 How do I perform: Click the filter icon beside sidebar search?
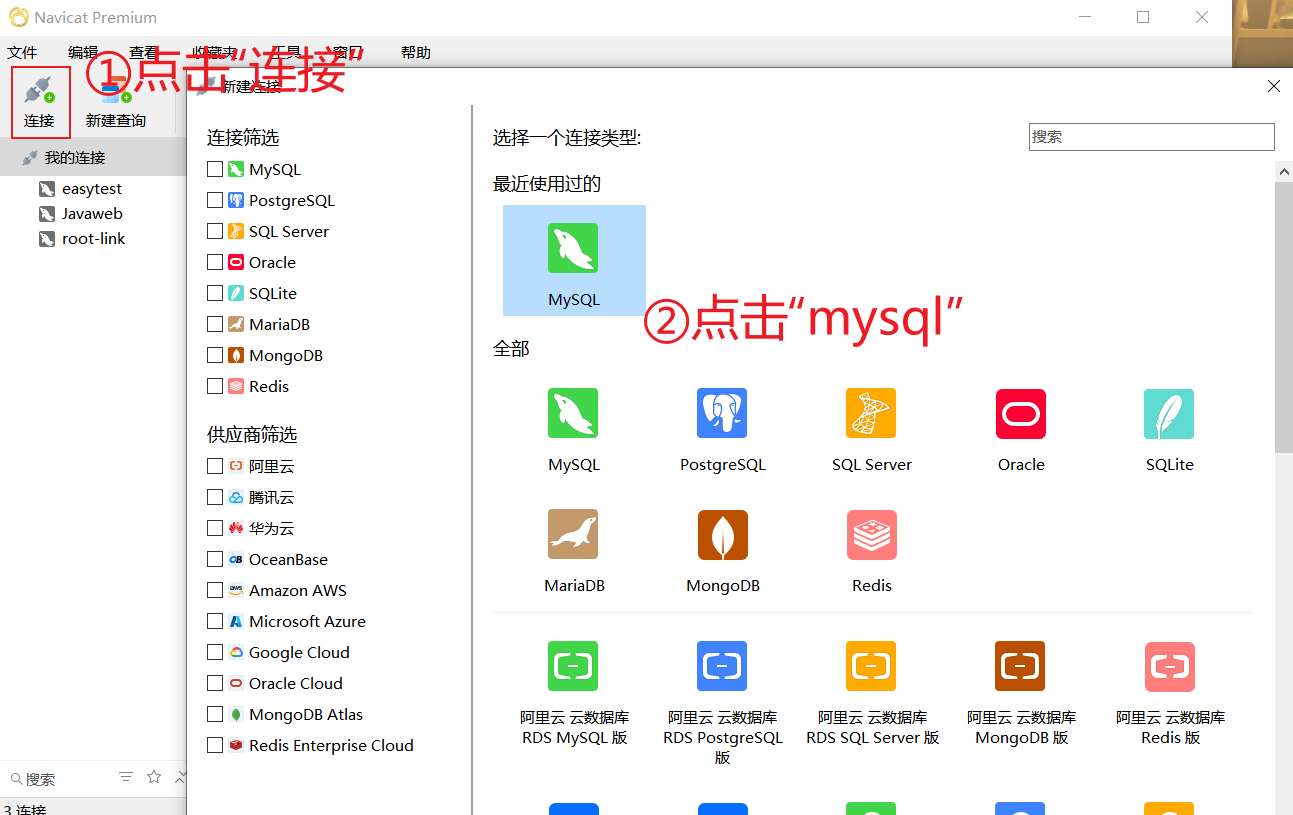point(126,777)
